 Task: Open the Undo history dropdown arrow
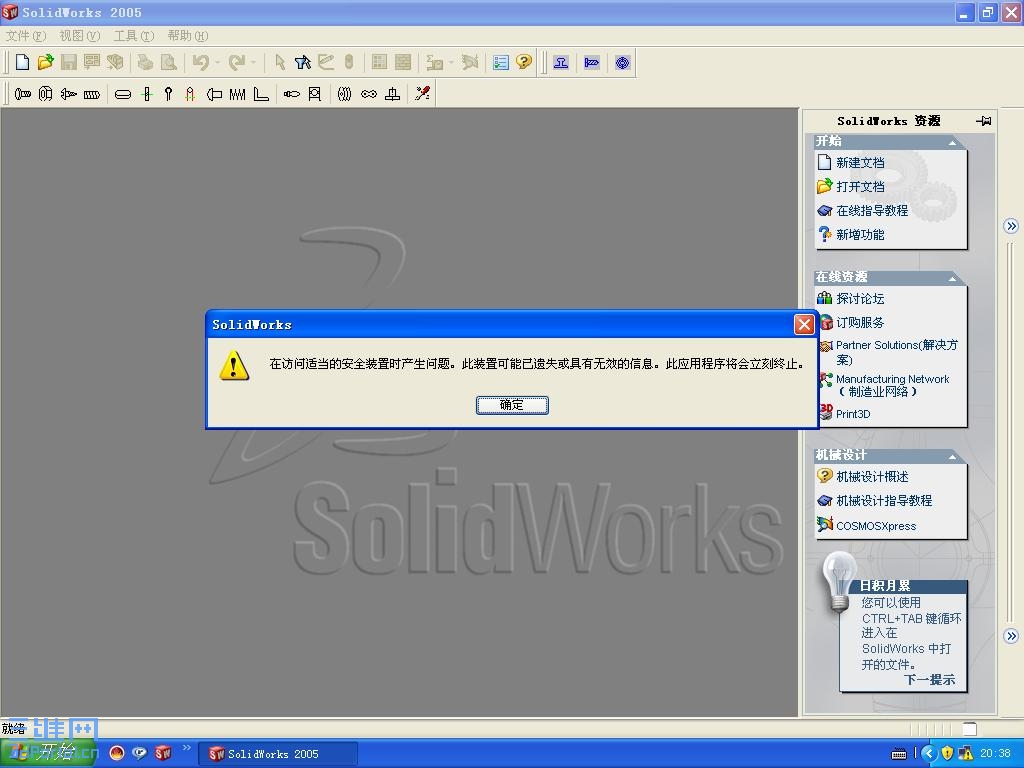point(217,63)
